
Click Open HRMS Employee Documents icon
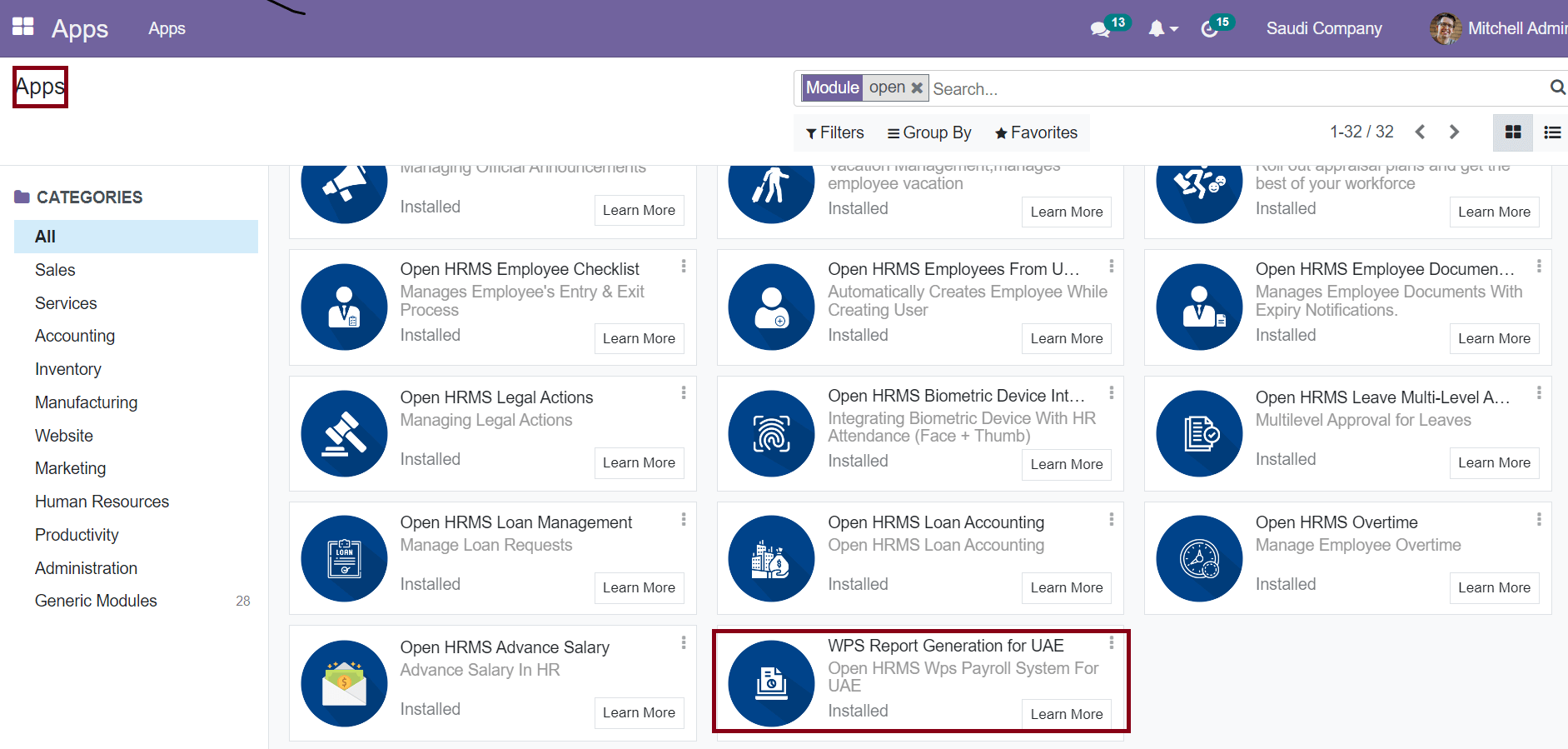tap(1199, 307)
